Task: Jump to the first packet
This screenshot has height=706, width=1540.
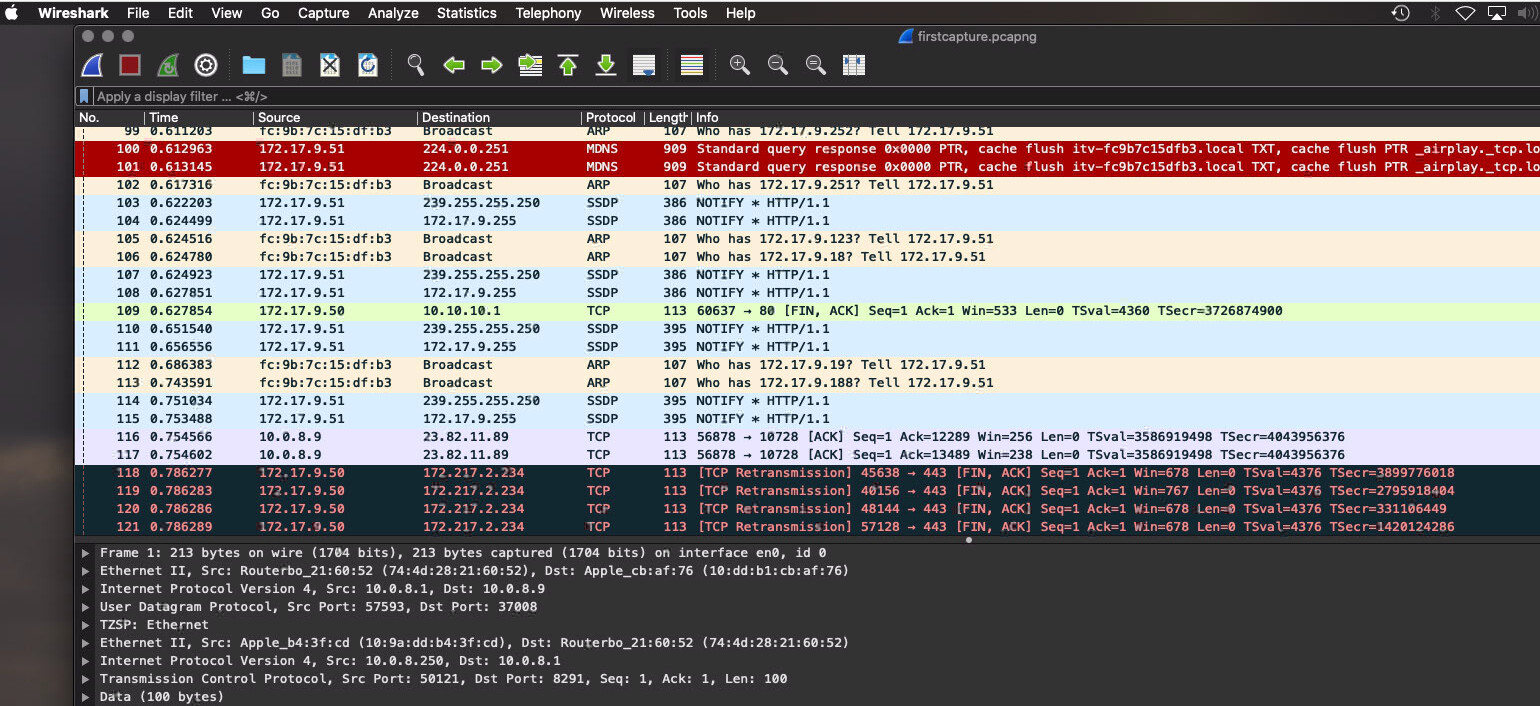Action: pyautogui.click(x=568, y=65)
